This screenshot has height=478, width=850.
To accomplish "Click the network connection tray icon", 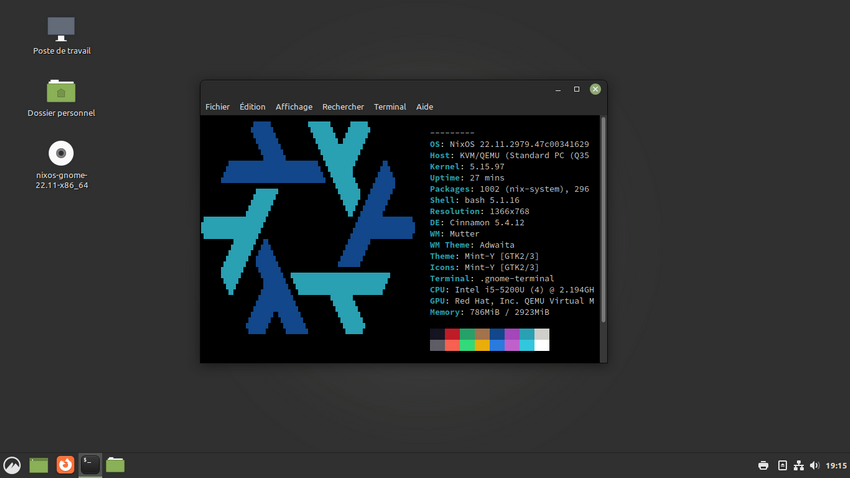I will pos(799,466).
